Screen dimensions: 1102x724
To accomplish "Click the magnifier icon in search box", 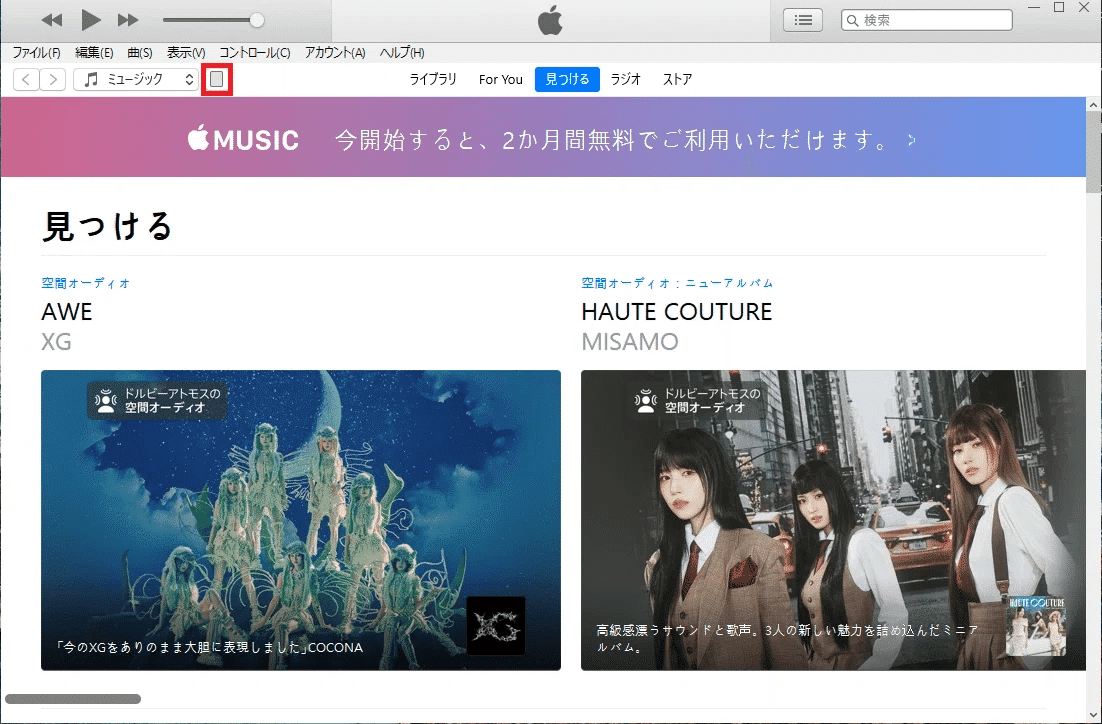I will click(852, 20).
